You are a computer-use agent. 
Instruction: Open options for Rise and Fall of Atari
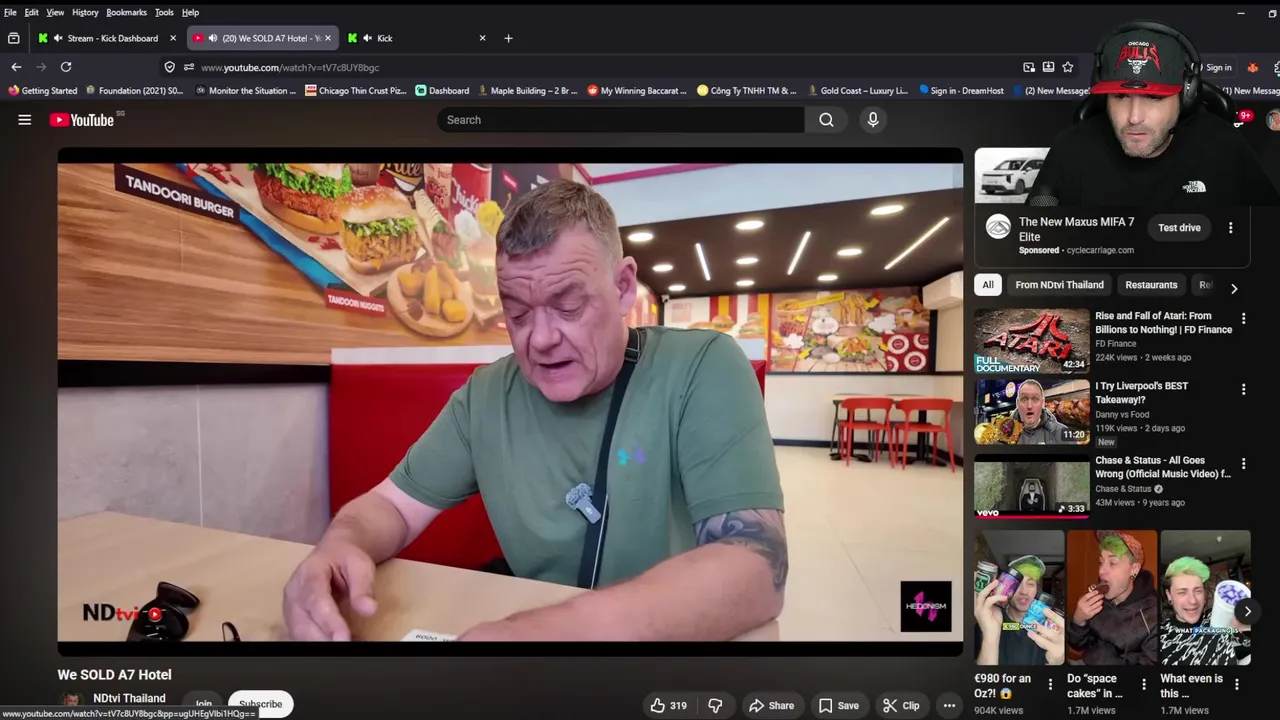click(x=1243, y=319)
